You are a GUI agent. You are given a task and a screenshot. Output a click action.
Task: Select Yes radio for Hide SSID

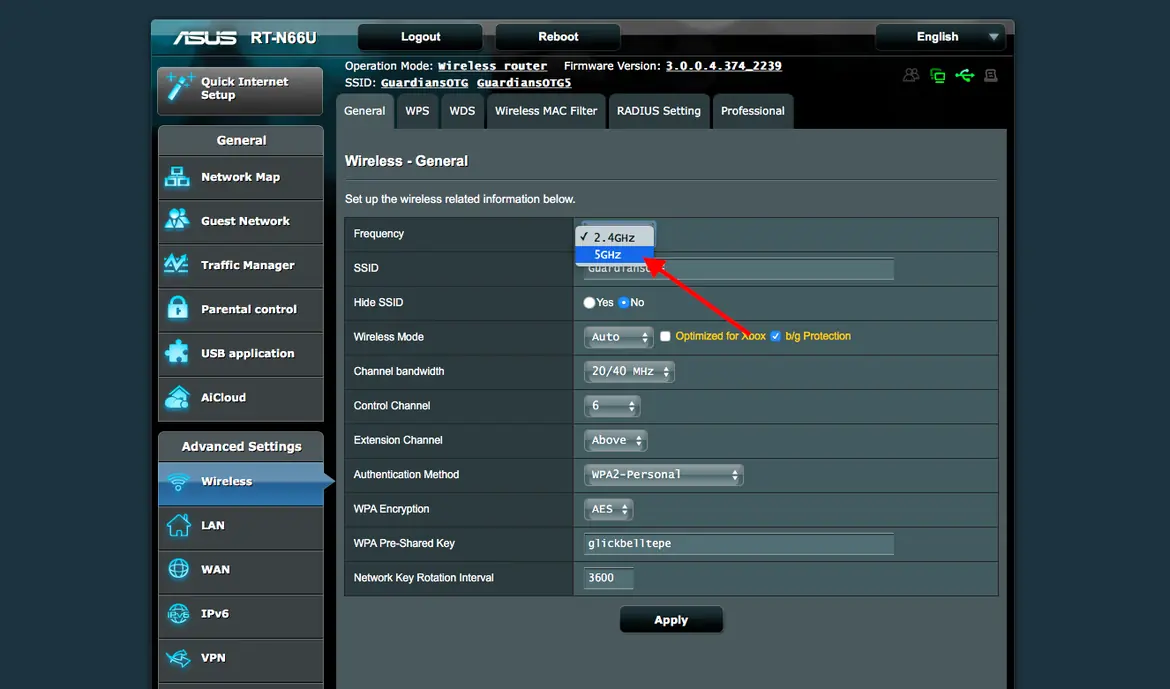coord(589,302)
